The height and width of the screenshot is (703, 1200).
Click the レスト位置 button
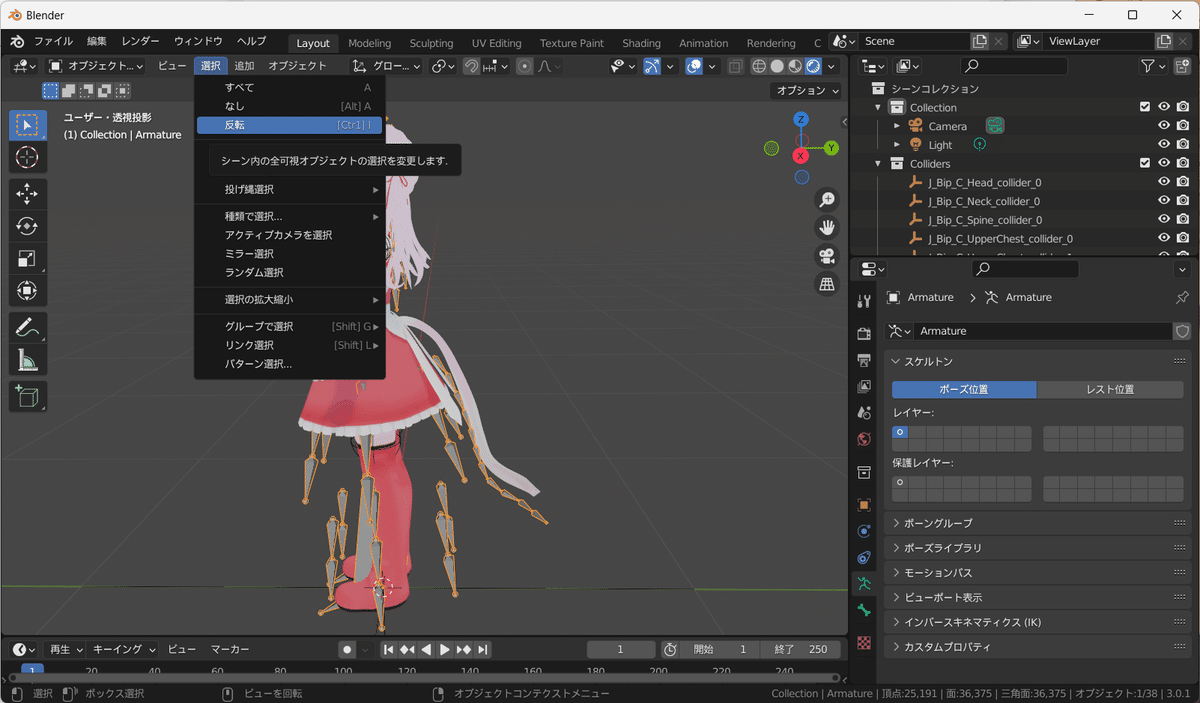click(1110, 390)
